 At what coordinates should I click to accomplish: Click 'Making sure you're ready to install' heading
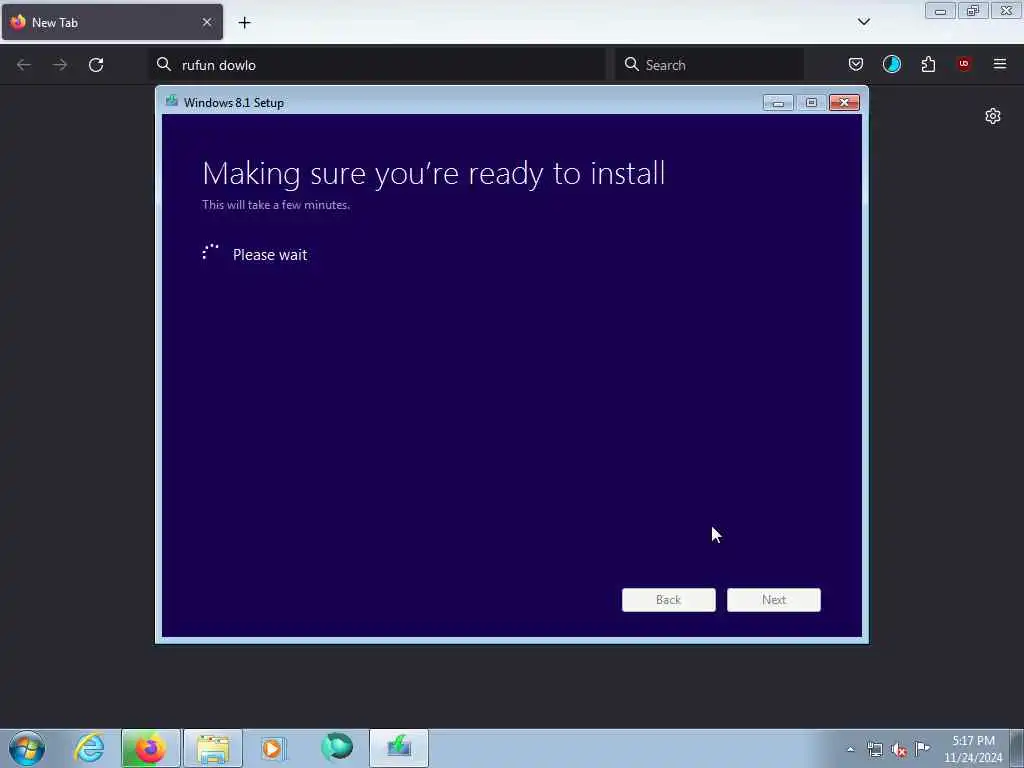click(x=434, y=174)
